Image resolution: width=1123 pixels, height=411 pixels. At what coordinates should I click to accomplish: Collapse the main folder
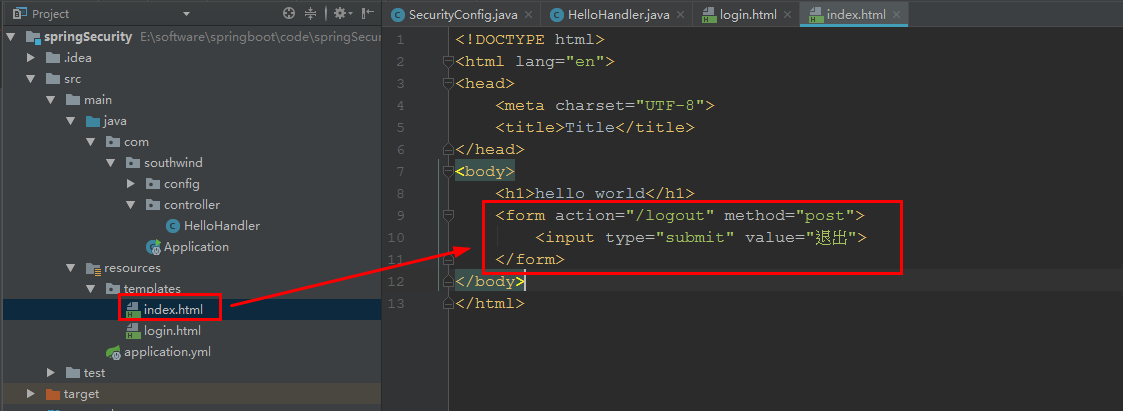(x=51, y=100)
